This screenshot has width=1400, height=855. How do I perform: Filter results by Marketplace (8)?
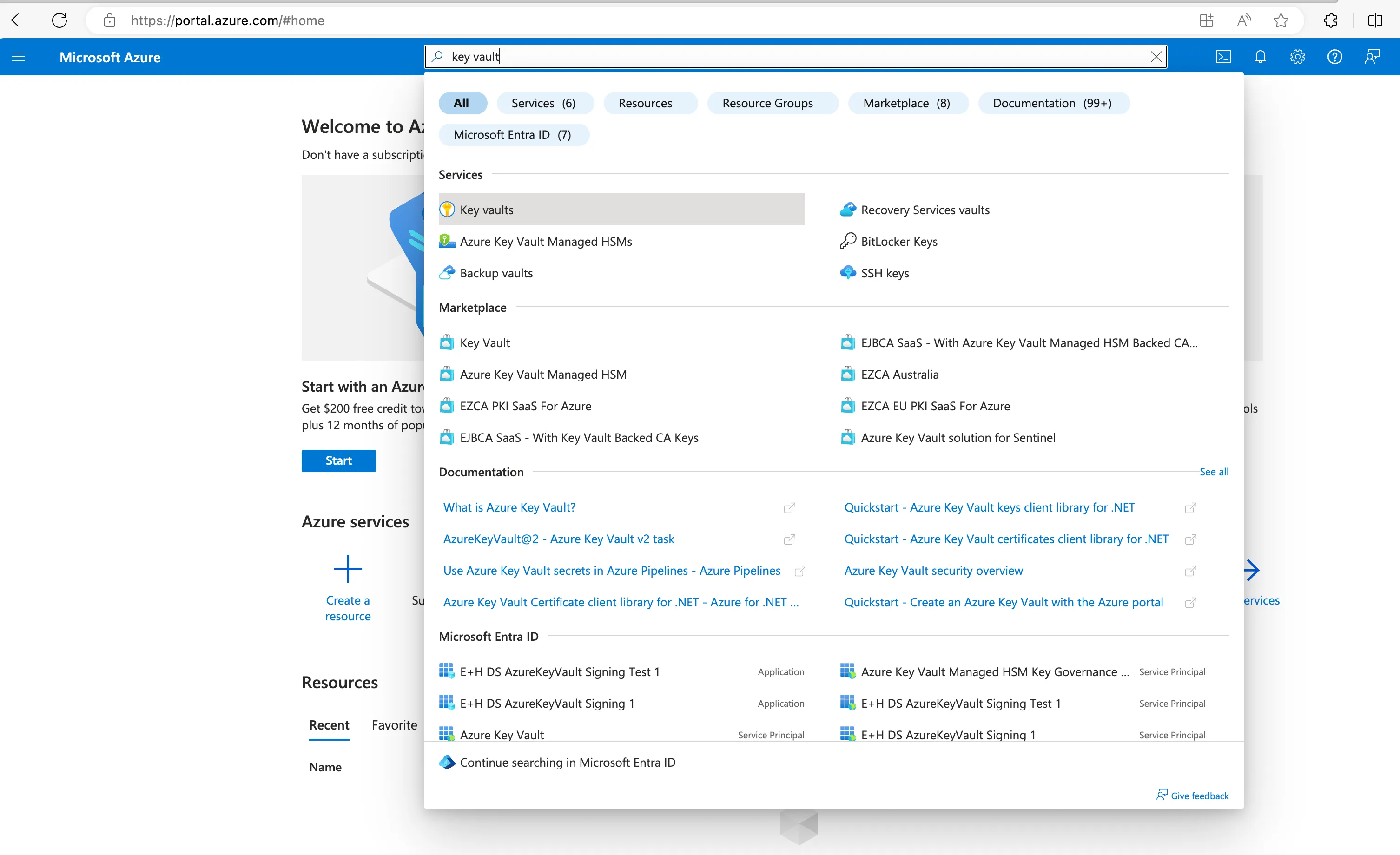[906, 103]
